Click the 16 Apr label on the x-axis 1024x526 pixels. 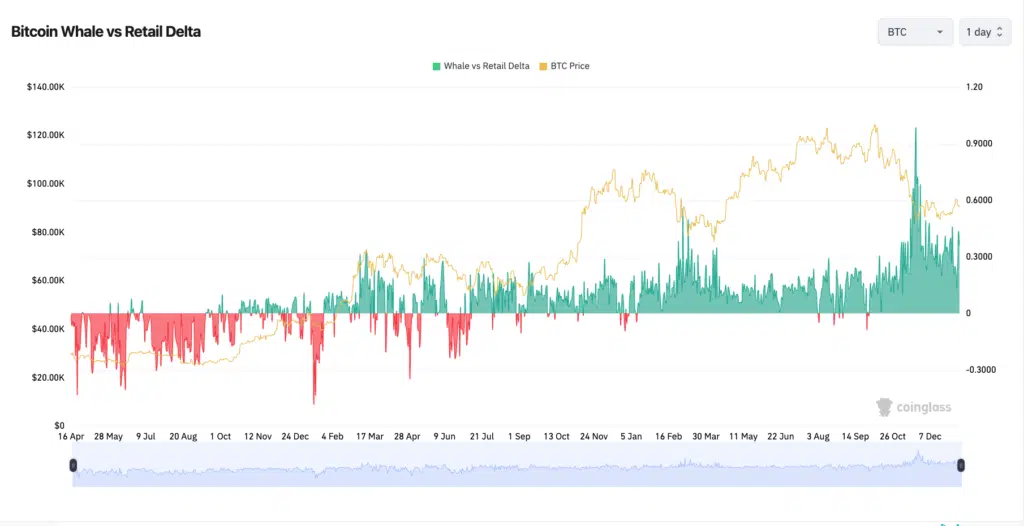71,437
